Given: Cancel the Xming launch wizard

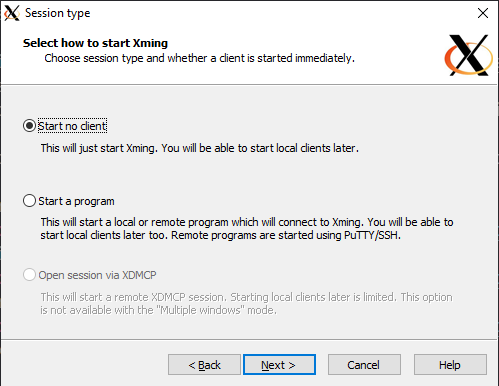Looking at the screenshot, I should (364, 365).
